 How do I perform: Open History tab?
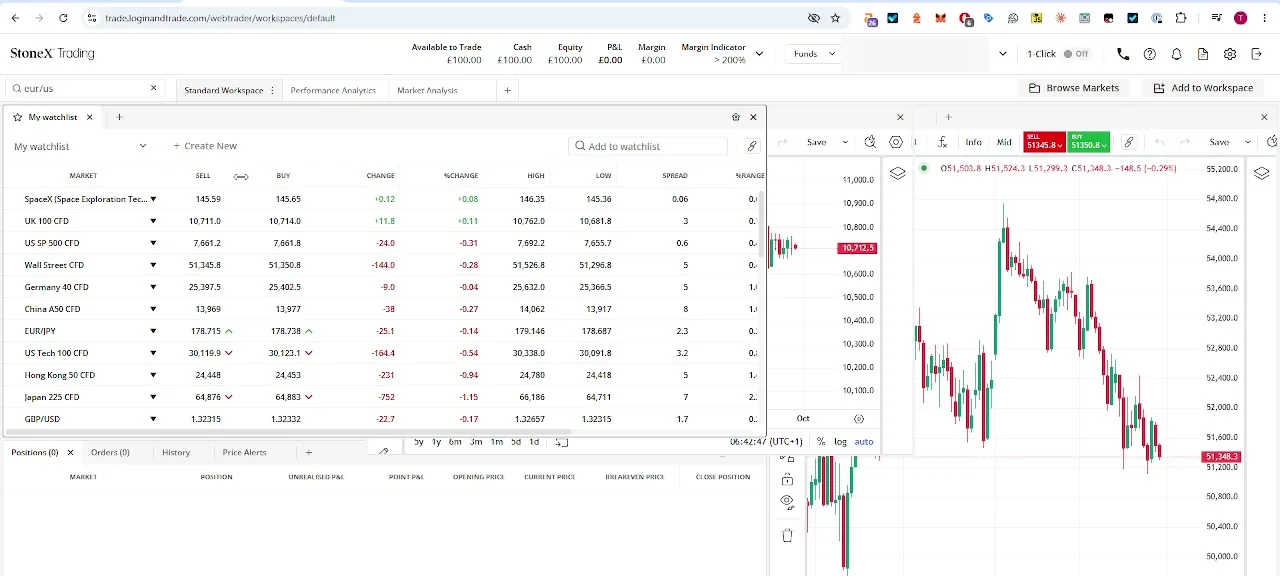[x=176, y=452]
